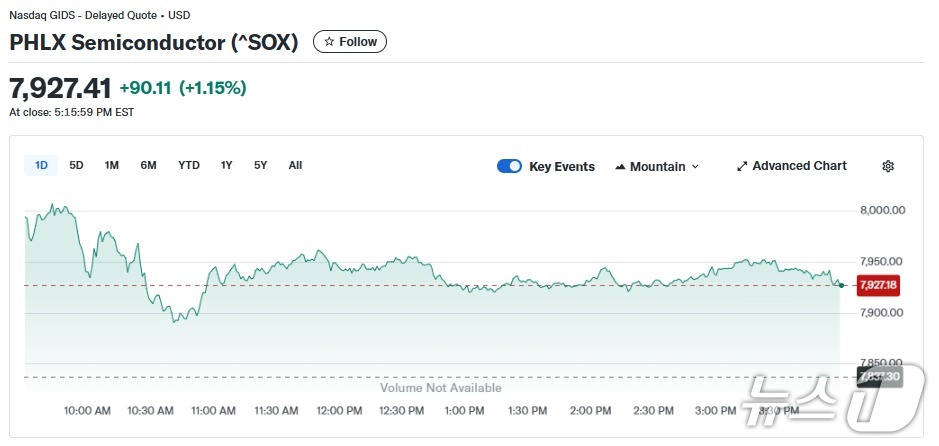This screenshot has height=446, width=939.
Task: Toggle the Key Events switch
Action: pos(509,167)
